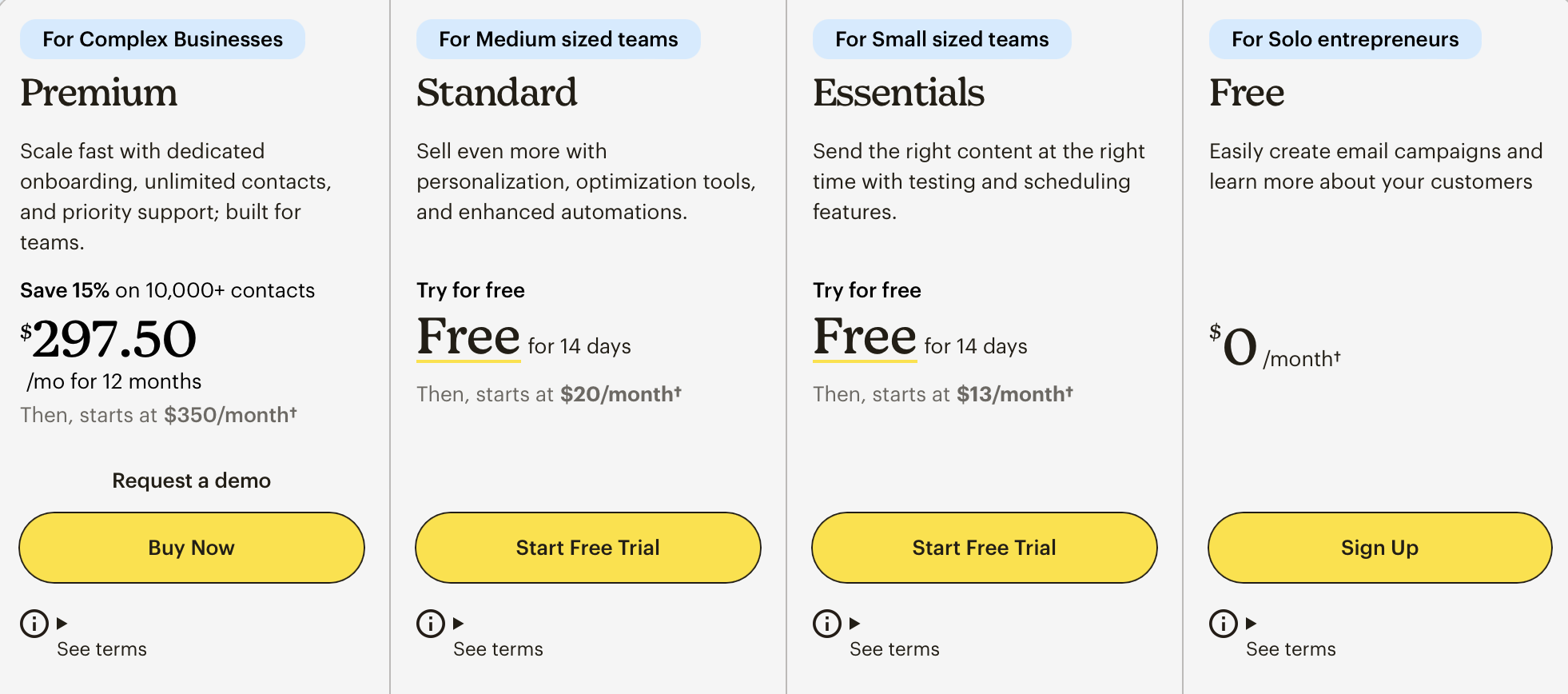Viewport: 1568px width, 694px height.
Task: Open See terms for the Premium plan
Action: 101,649
